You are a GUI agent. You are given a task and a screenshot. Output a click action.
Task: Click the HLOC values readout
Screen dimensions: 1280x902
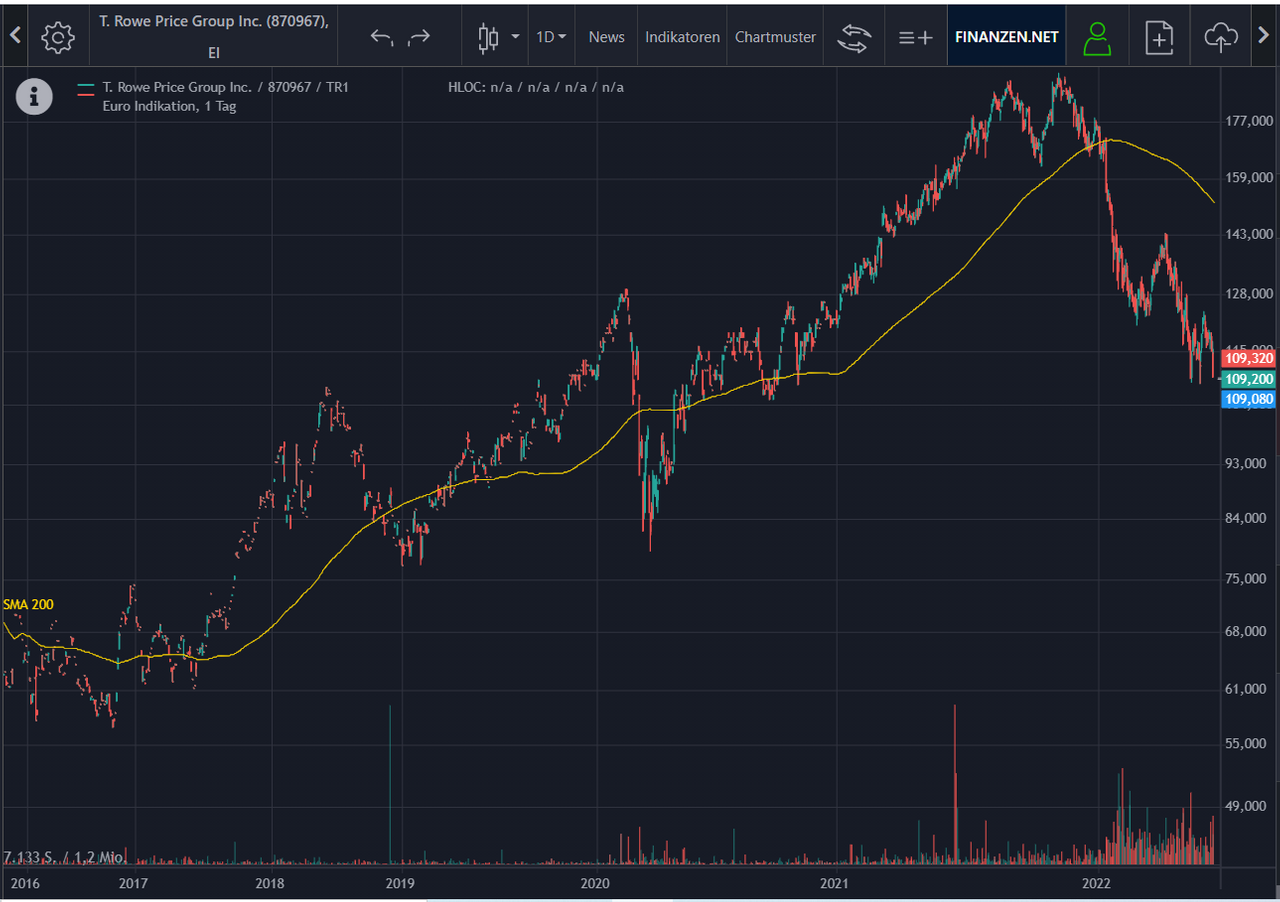[536, 87]
